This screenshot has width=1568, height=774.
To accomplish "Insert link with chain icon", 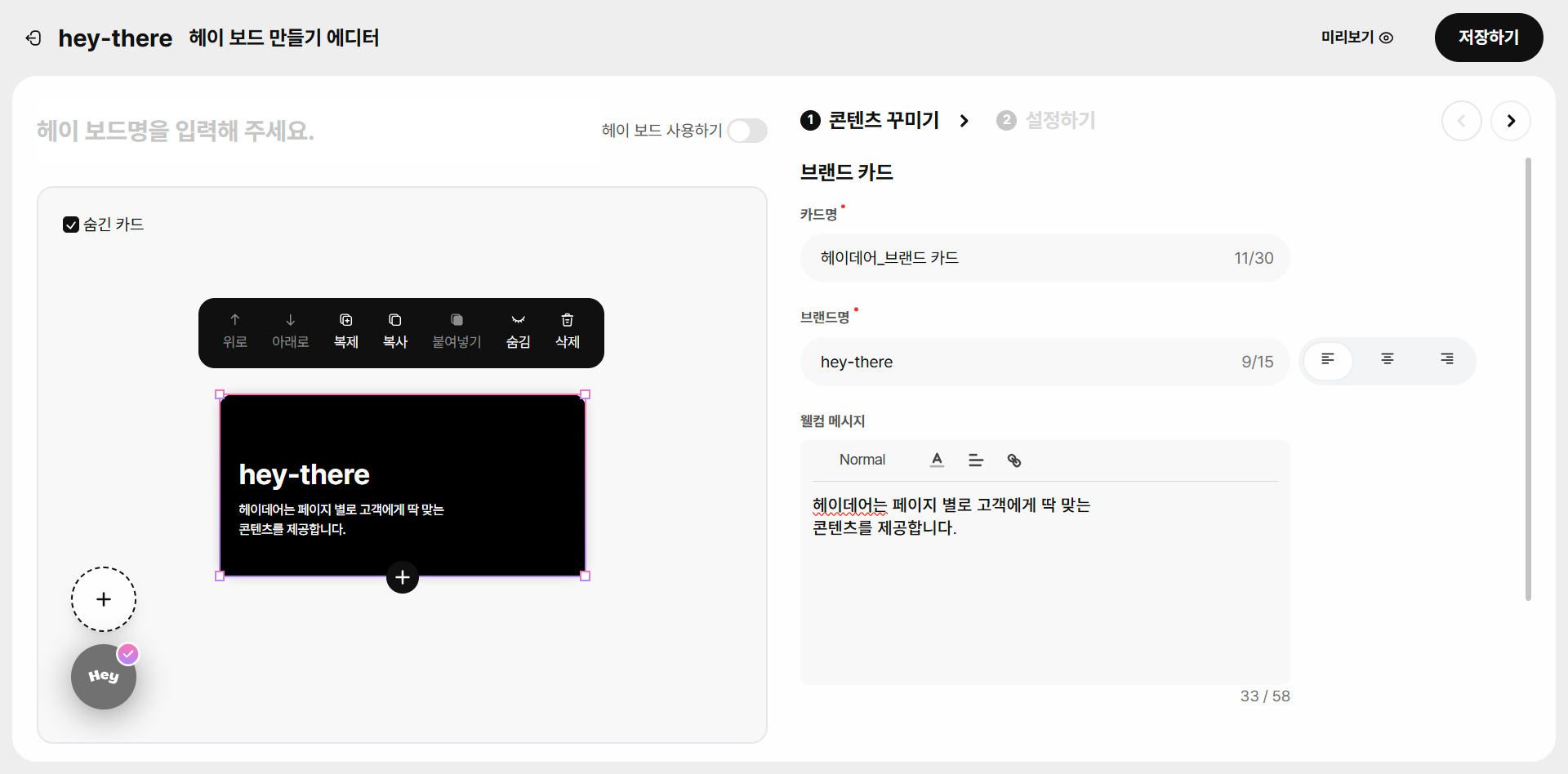I will coord(1014,460).
